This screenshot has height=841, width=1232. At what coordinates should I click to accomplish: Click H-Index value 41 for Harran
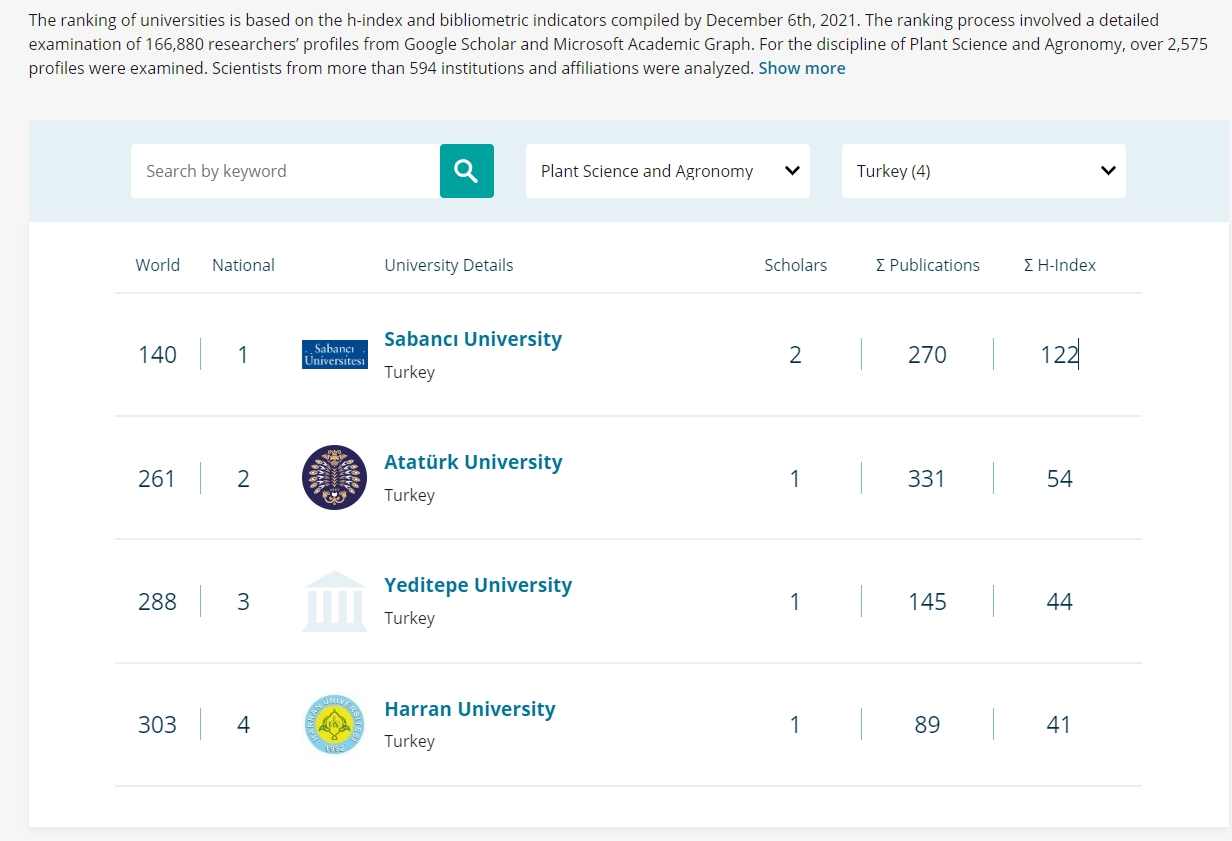coord(1059,725)
